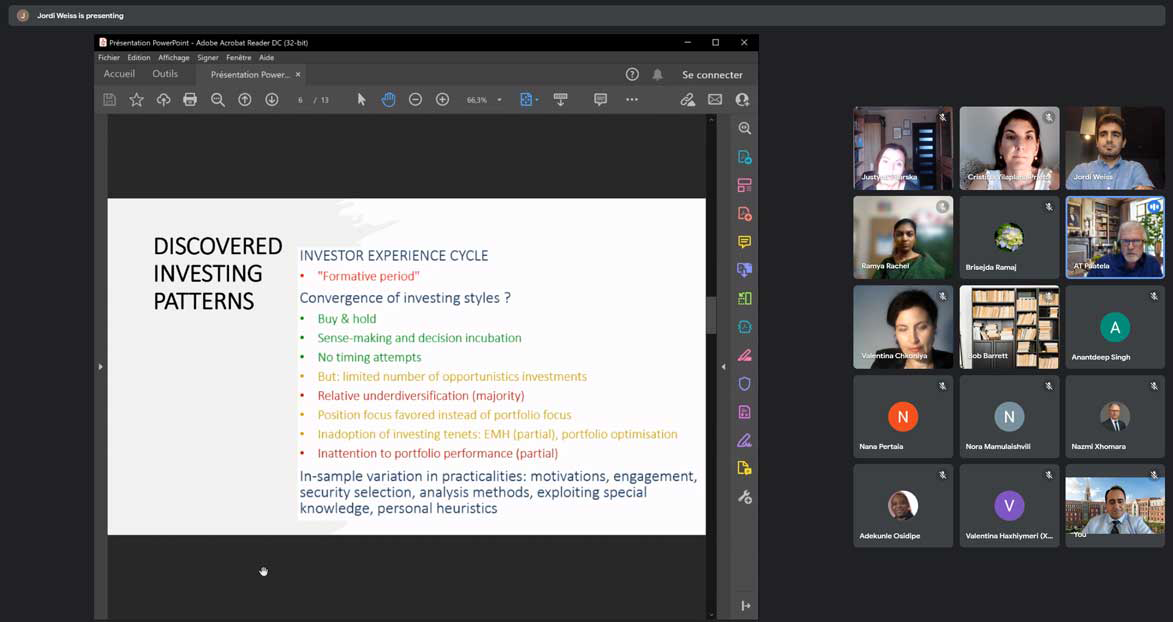The width and height of the screenshot is (1173, 622).
Task: Switch to the Outils tab
Action: point(165,74)
